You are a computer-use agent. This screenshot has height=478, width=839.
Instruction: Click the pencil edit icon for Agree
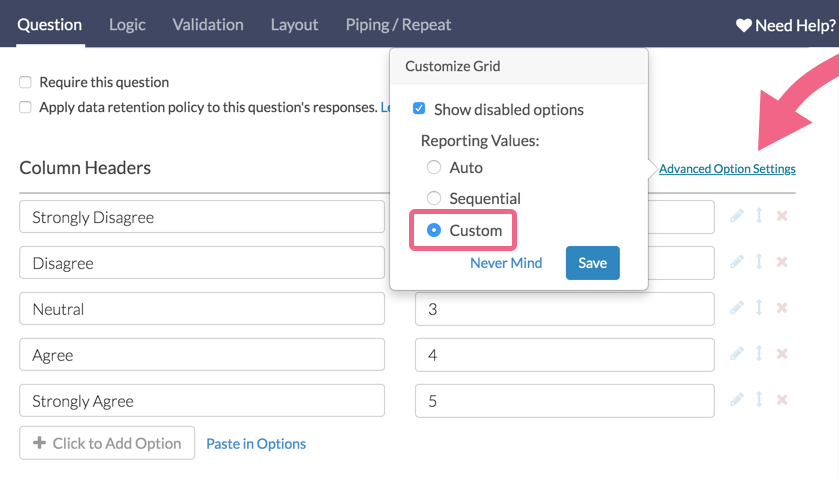tap(737, 354)
